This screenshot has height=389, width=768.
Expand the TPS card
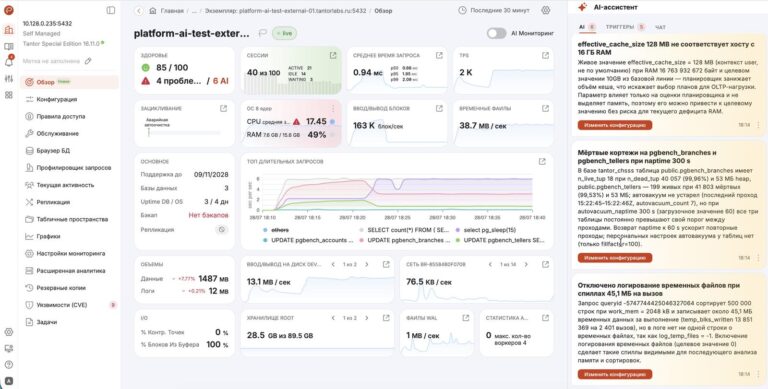point(545,55)
